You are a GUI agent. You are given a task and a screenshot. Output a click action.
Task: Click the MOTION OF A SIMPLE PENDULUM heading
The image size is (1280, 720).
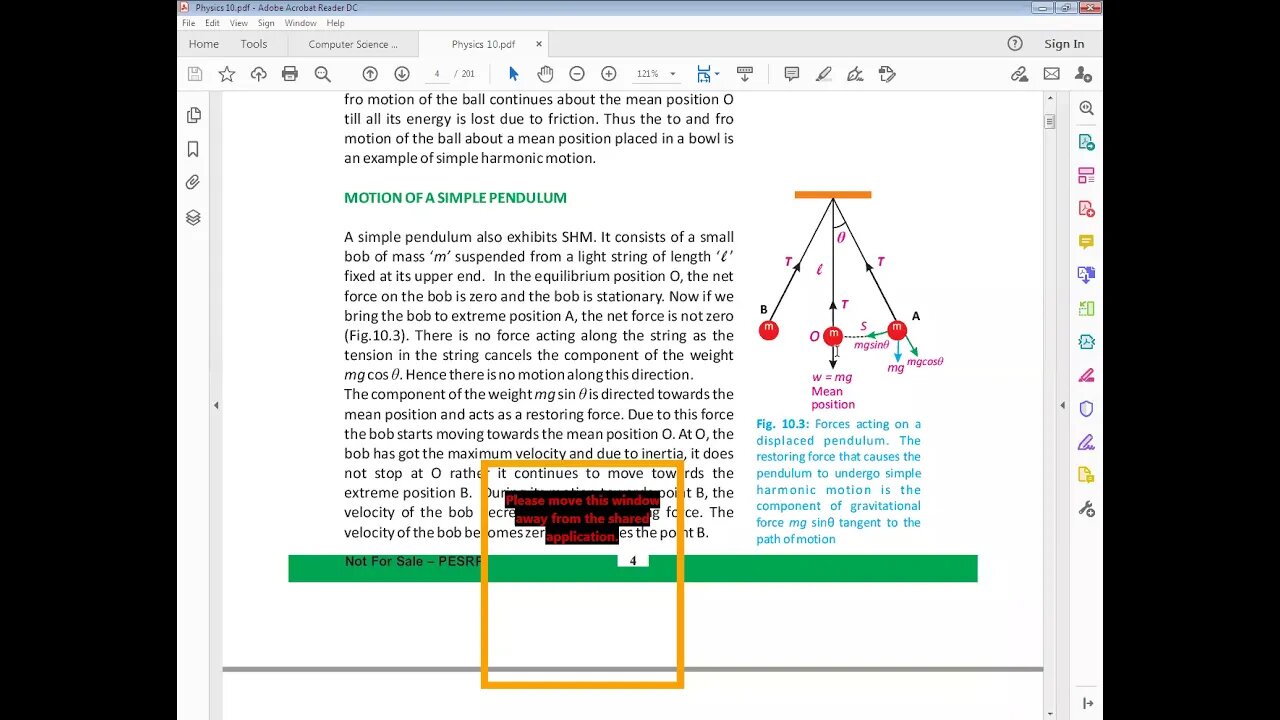coord(455,198)
